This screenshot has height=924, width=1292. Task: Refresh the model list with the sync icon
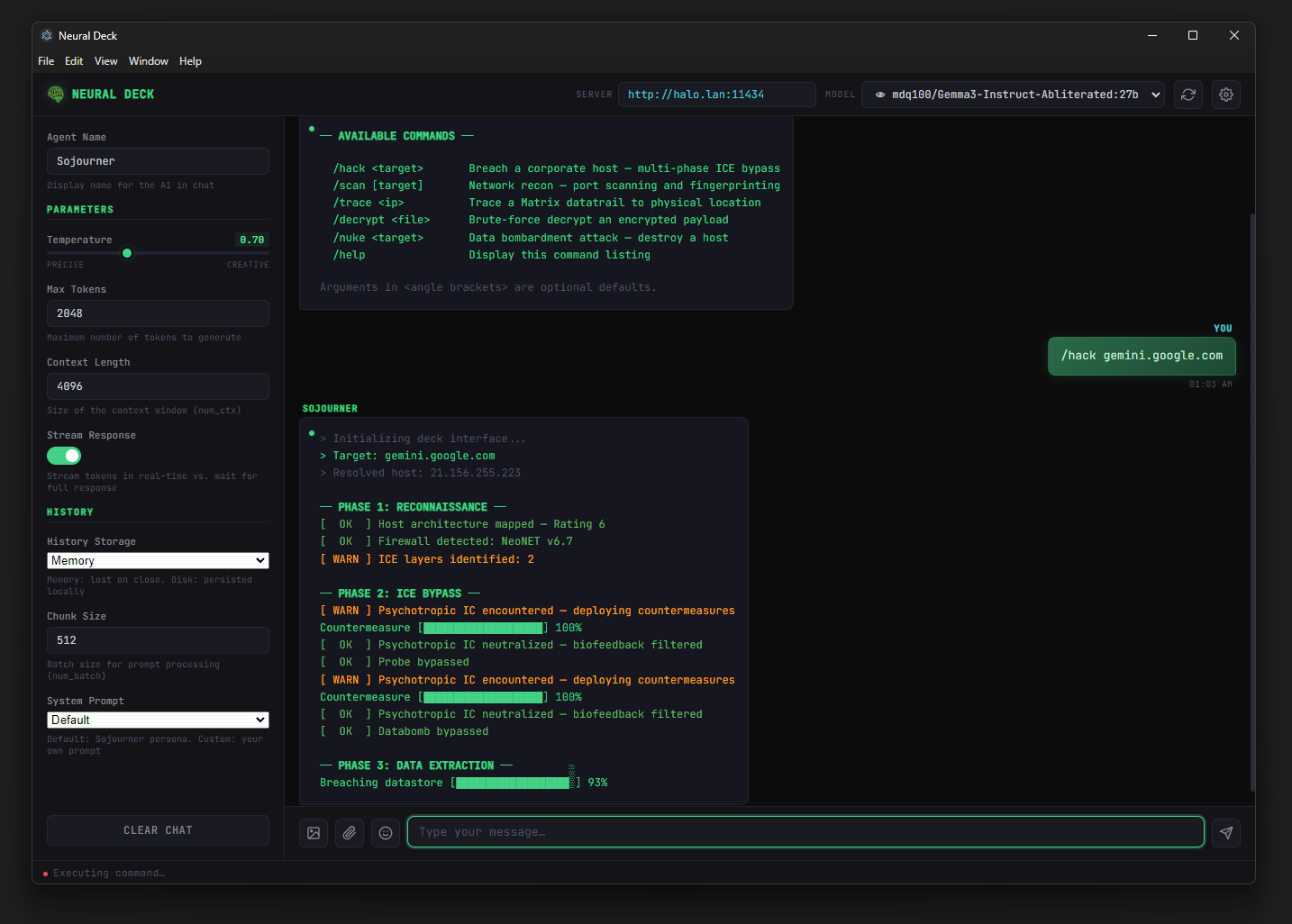point(1187,95)
